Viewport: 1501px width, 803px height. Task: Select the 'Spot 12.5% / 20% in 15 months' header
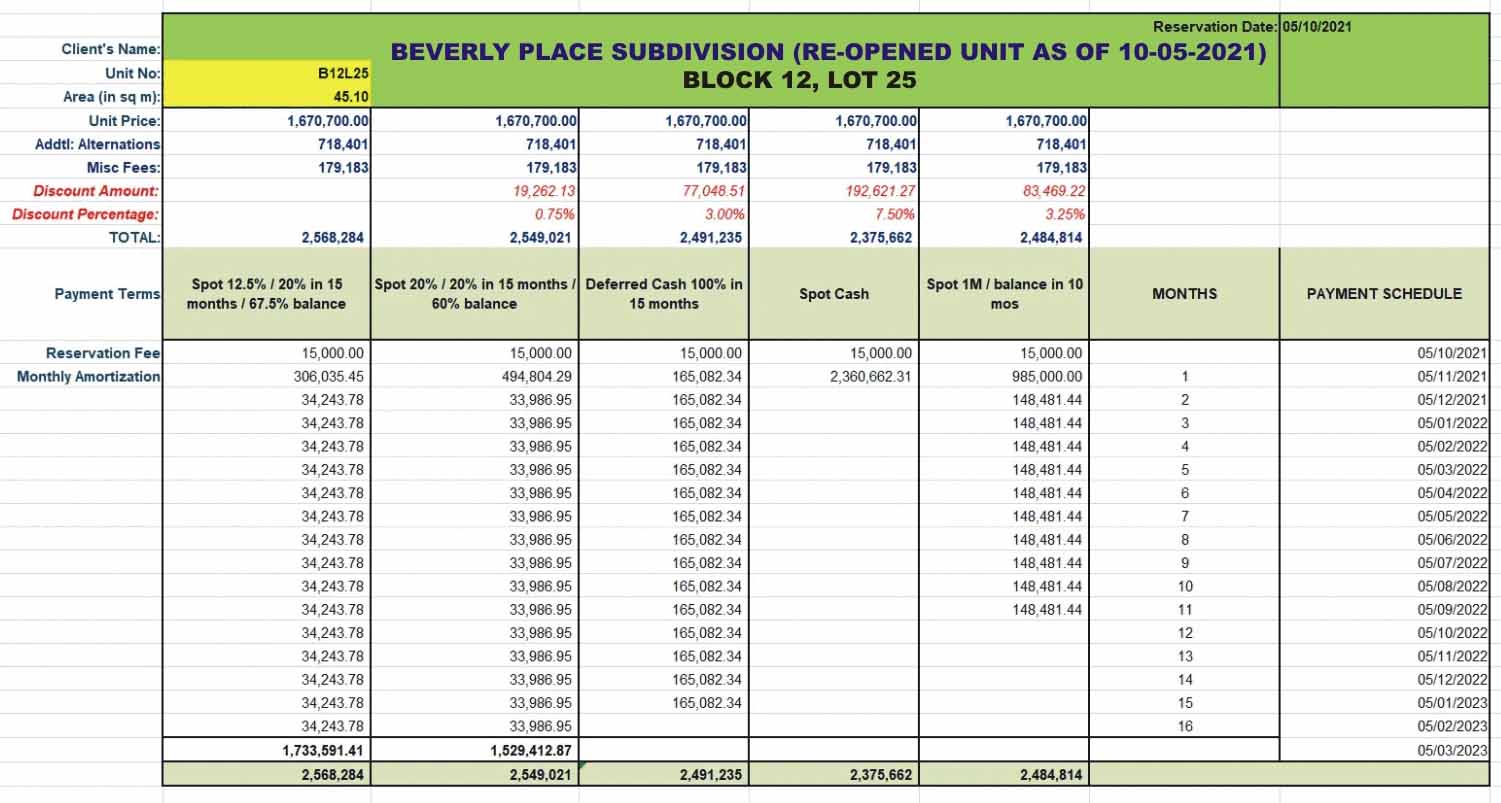[x=266, y=294]
